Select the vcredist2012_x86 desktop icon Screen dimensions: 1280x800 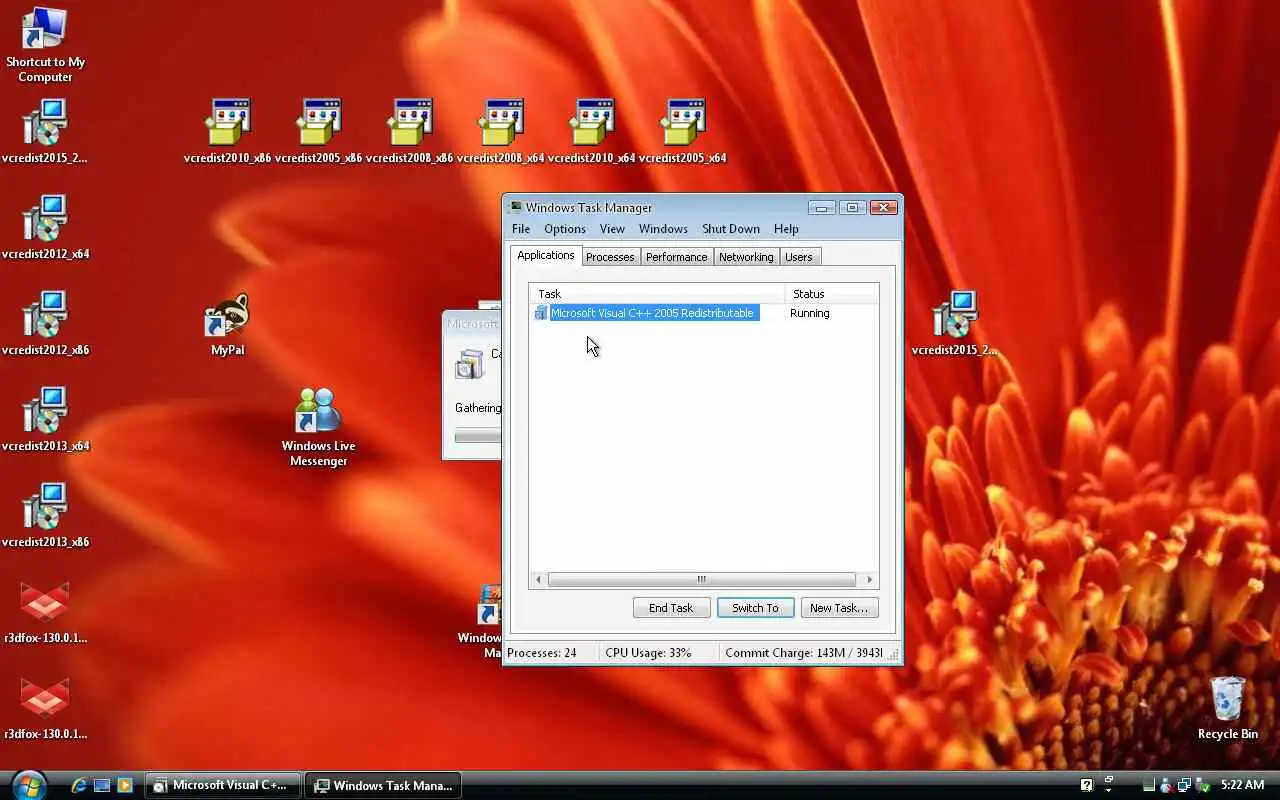(45, 323)
